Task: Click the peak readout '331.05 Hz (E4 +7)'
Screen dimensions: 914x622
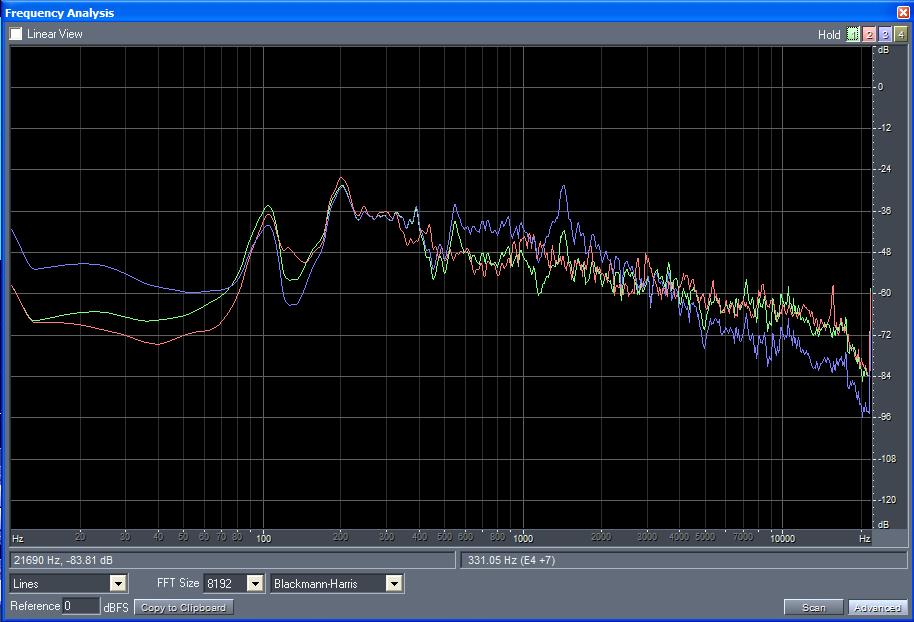Action: click(511, 560)
